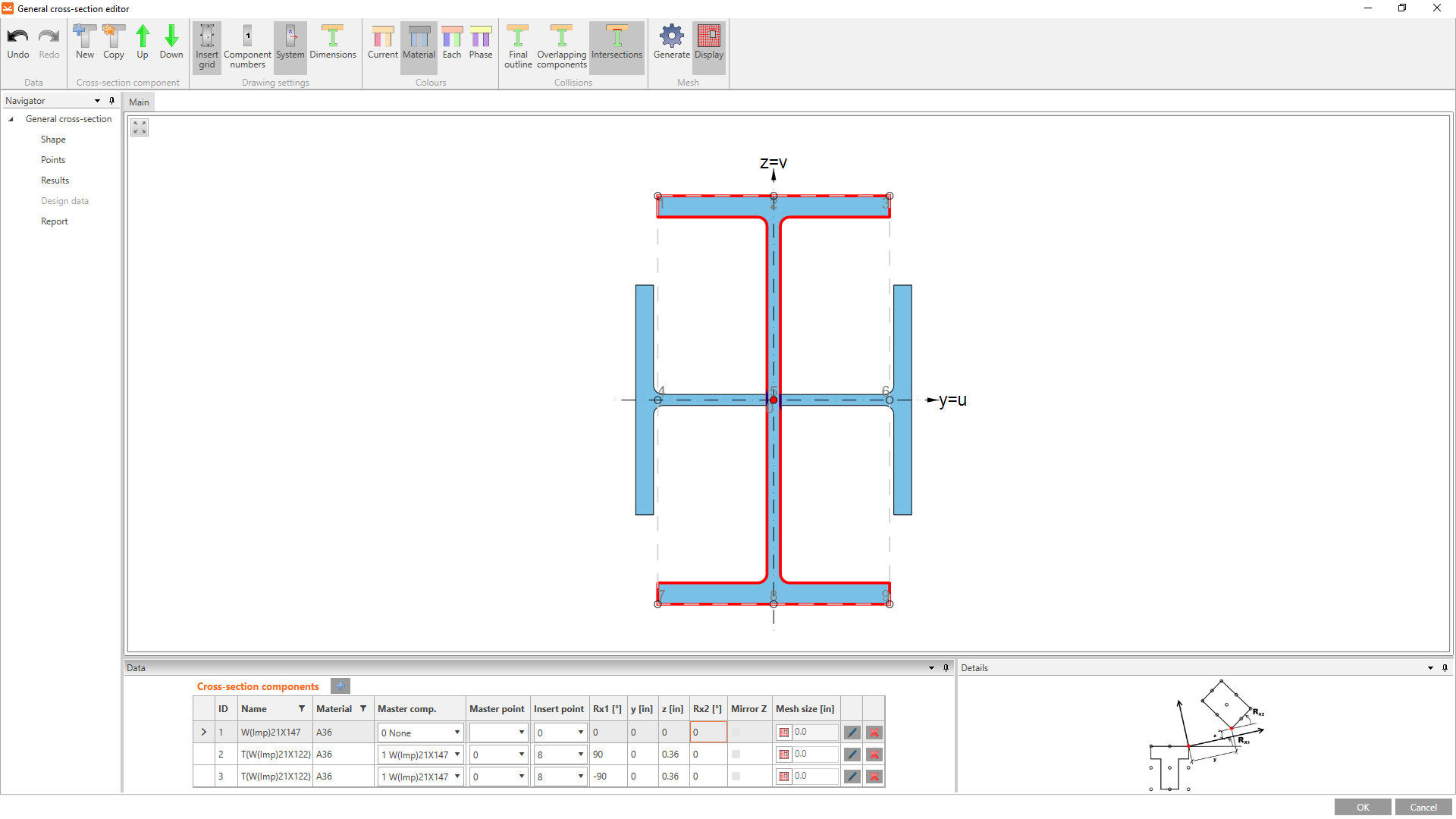Click the Rx2 field for row 1
The height and width of the screenshot is (819, 1456).
click(708, 733)
